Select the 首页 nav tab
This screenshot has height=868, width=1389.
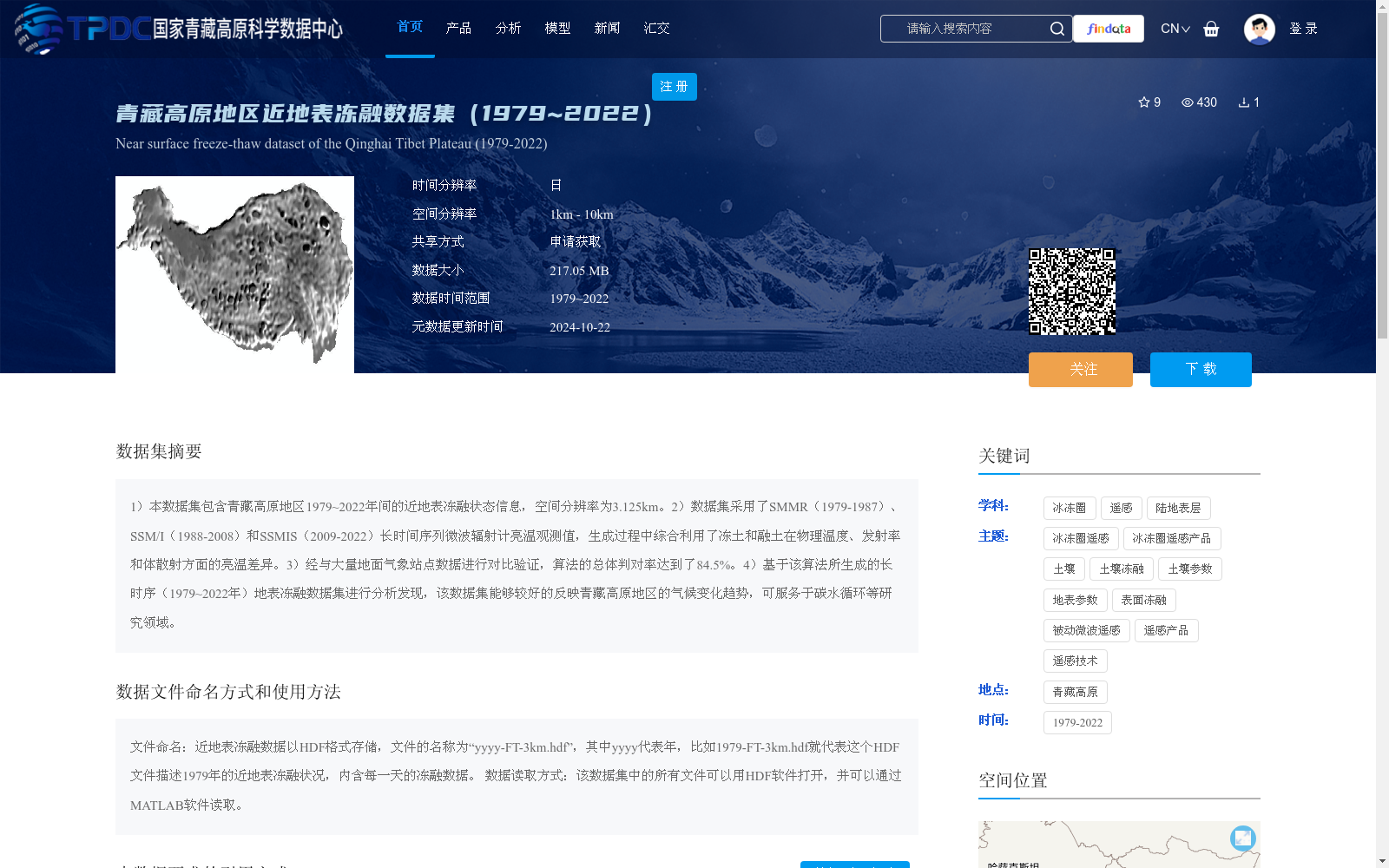click(410, 27)
